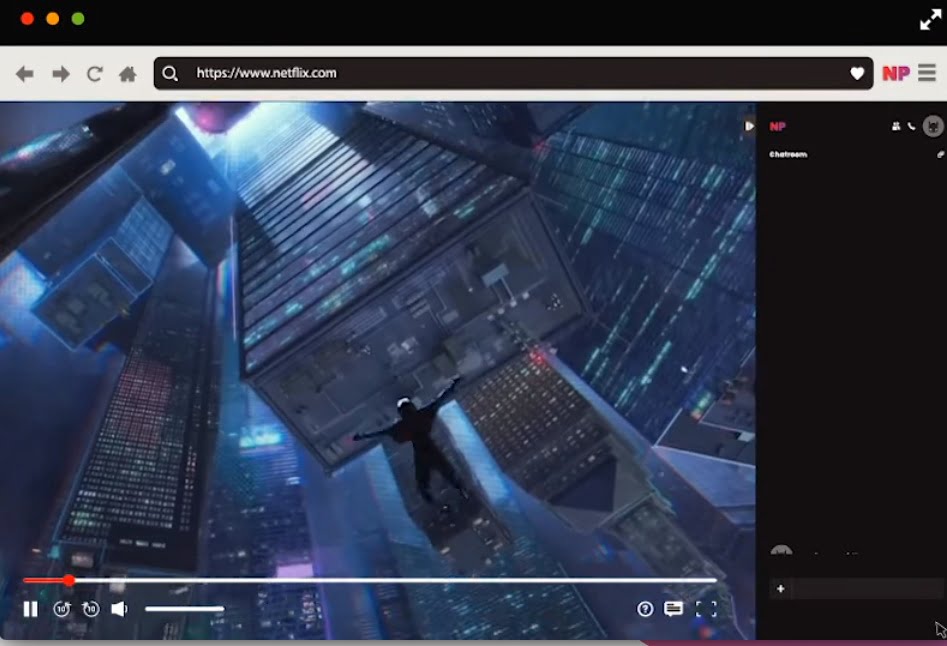This screenshot has width=947, height=646.
Task: Enter fullscreen video mode
Action: [706, 609]
